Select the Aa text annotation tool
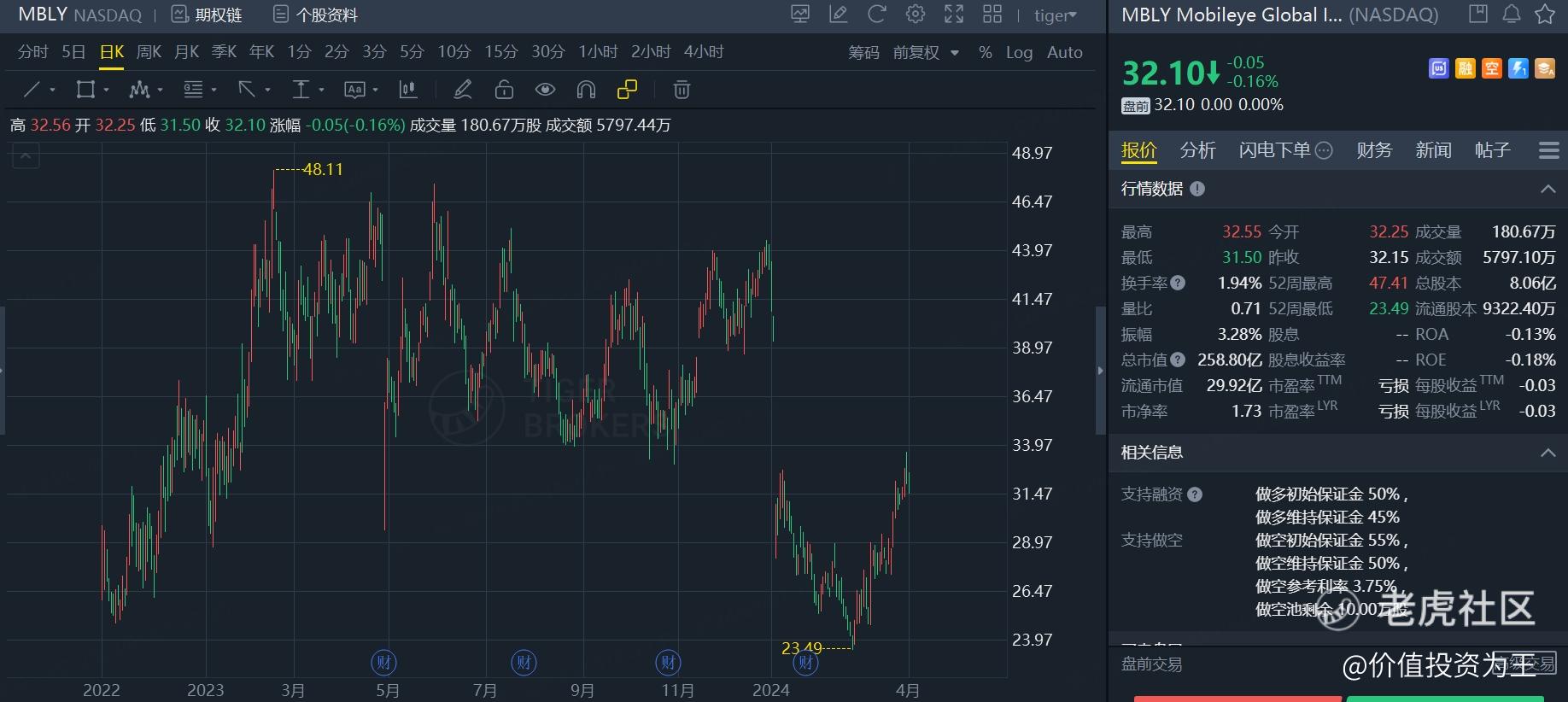The height and width of the screenshot is (702, 1568). coord(354,89)
